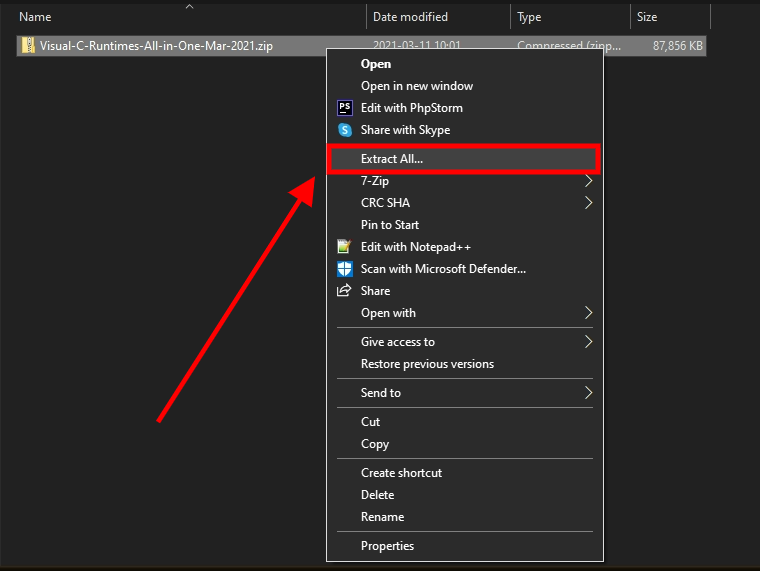This screenshot has width=760, height=571.
Task: Click the Microsoft Defender shield icon
Action: 345,269
